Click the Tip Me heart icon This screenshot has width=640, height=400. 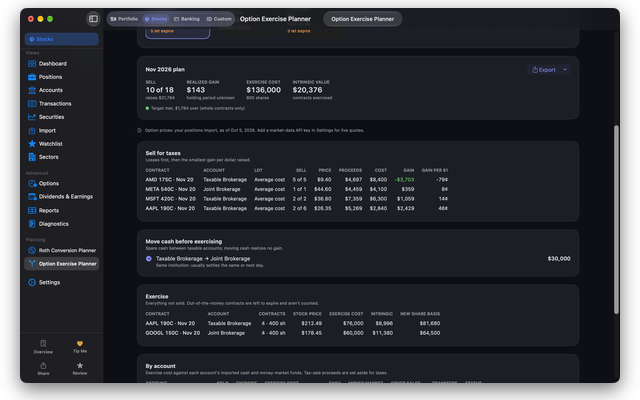[80, 343]
